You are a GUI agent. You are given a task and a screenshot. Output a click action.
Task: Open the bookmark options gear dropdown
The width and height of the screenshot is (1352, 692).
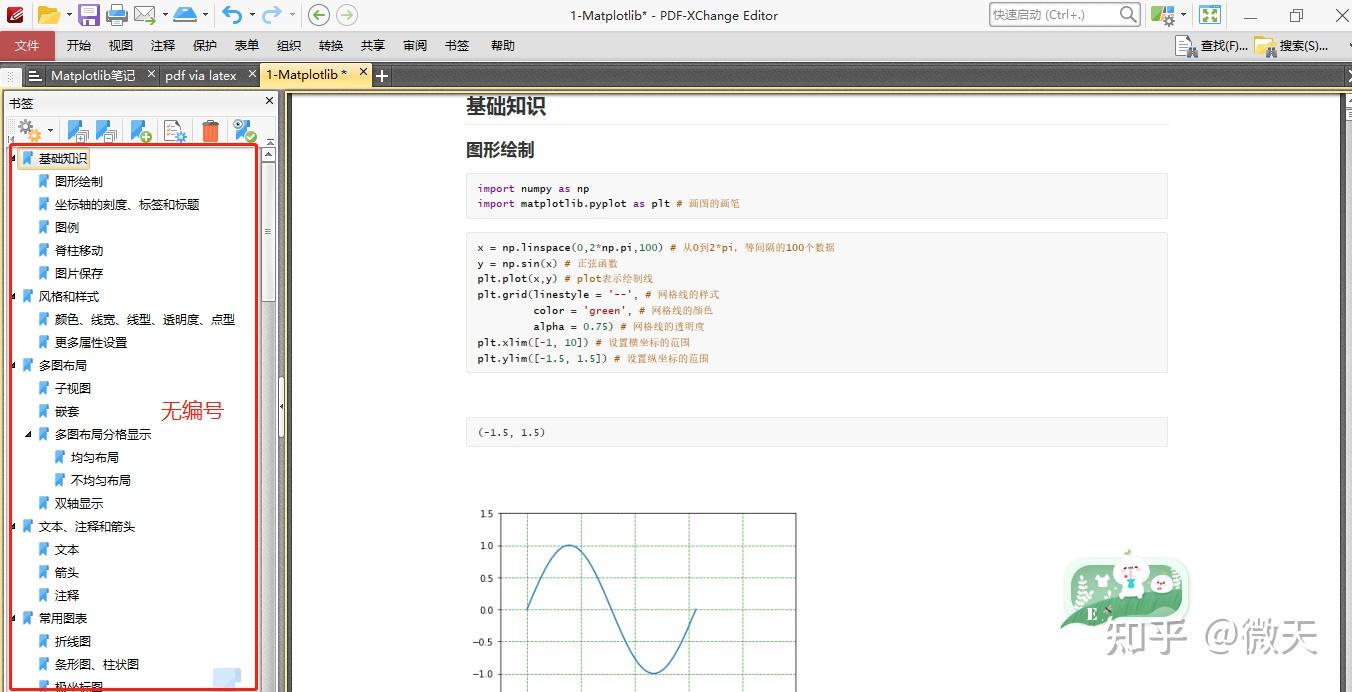pyautogui.click(x=34, y=131)
